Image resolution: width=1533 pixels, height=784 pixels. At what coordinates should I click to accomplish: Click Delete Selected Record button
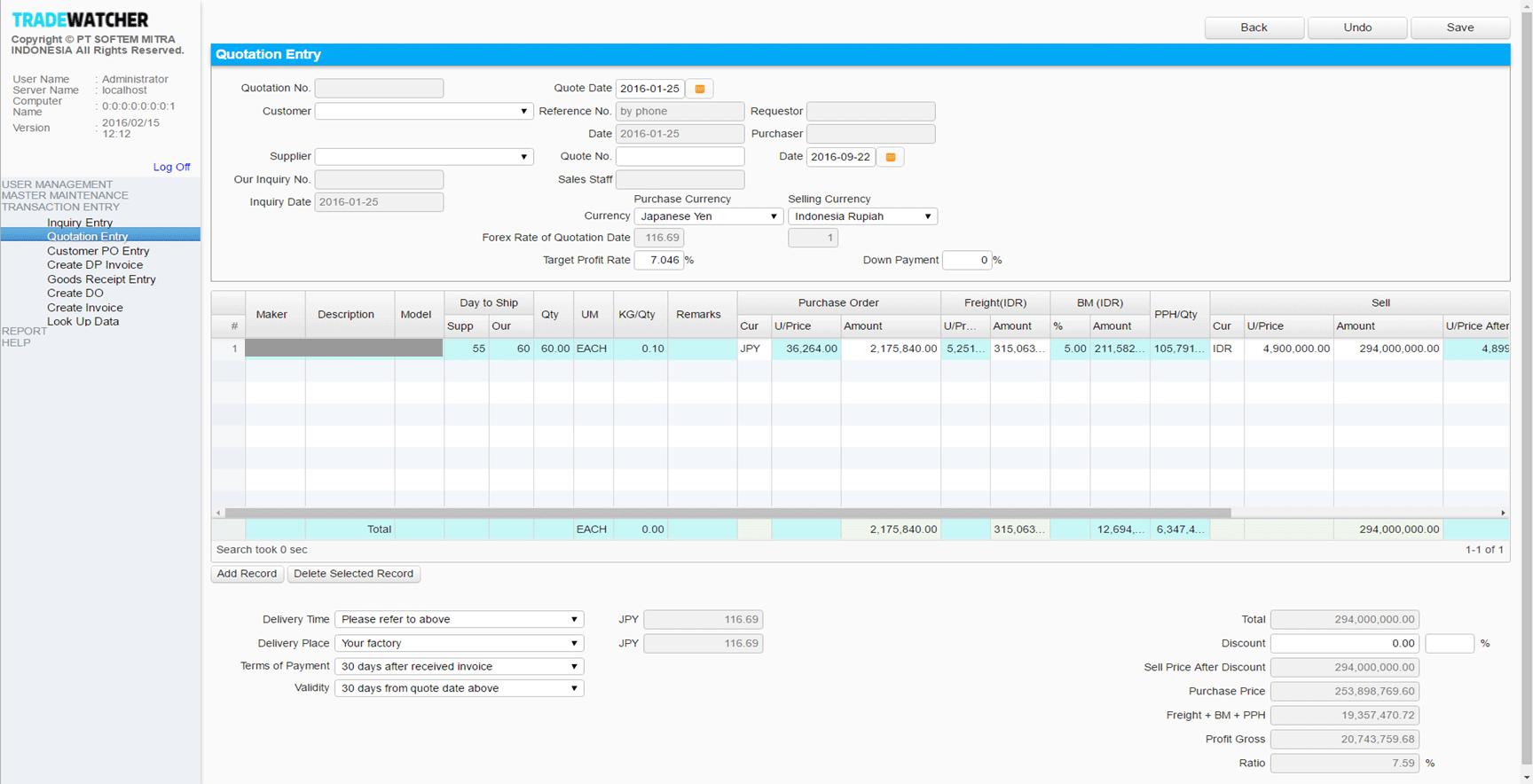tap(353, 574)
